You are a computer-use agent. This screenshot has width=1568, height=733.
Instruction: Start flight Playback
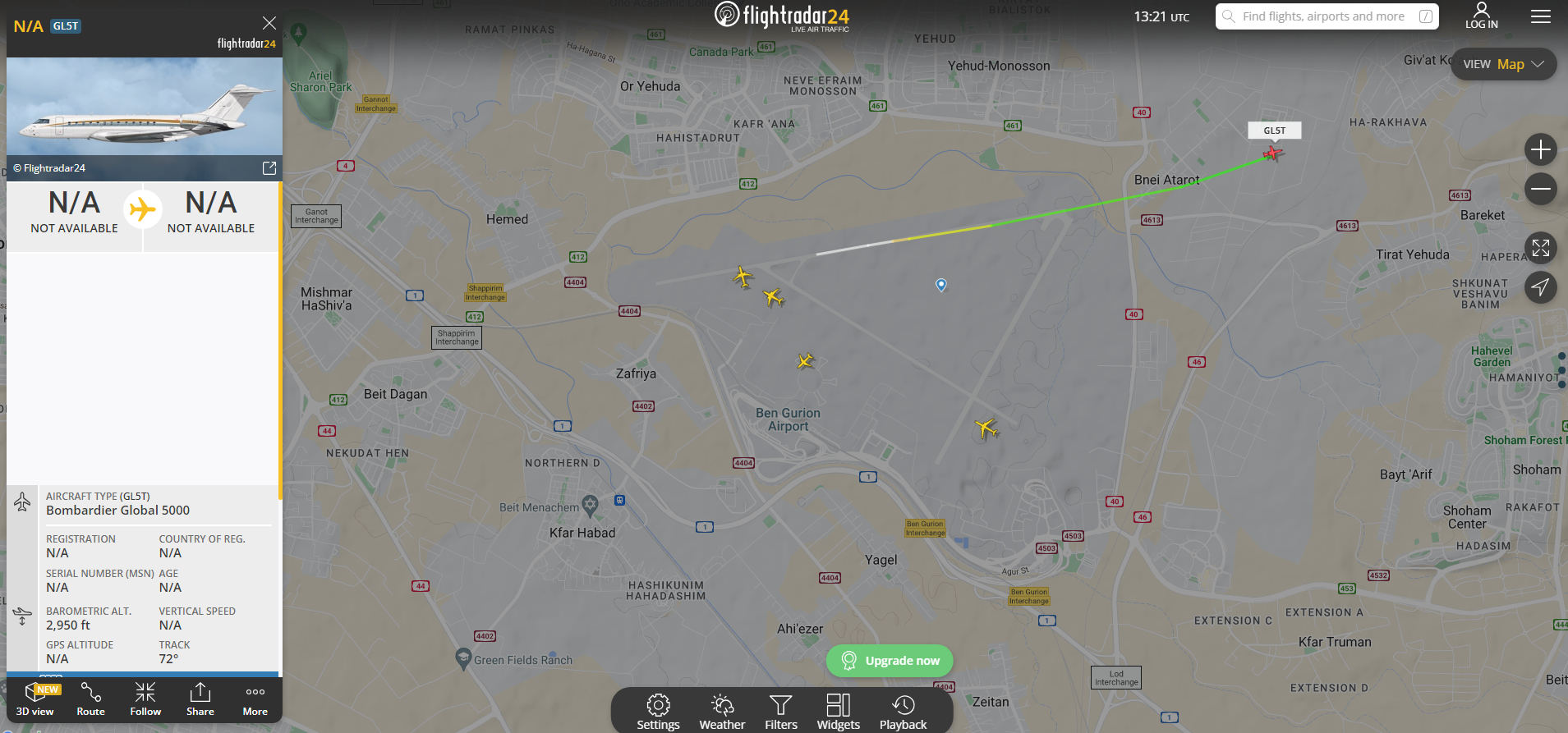[903, 712]
